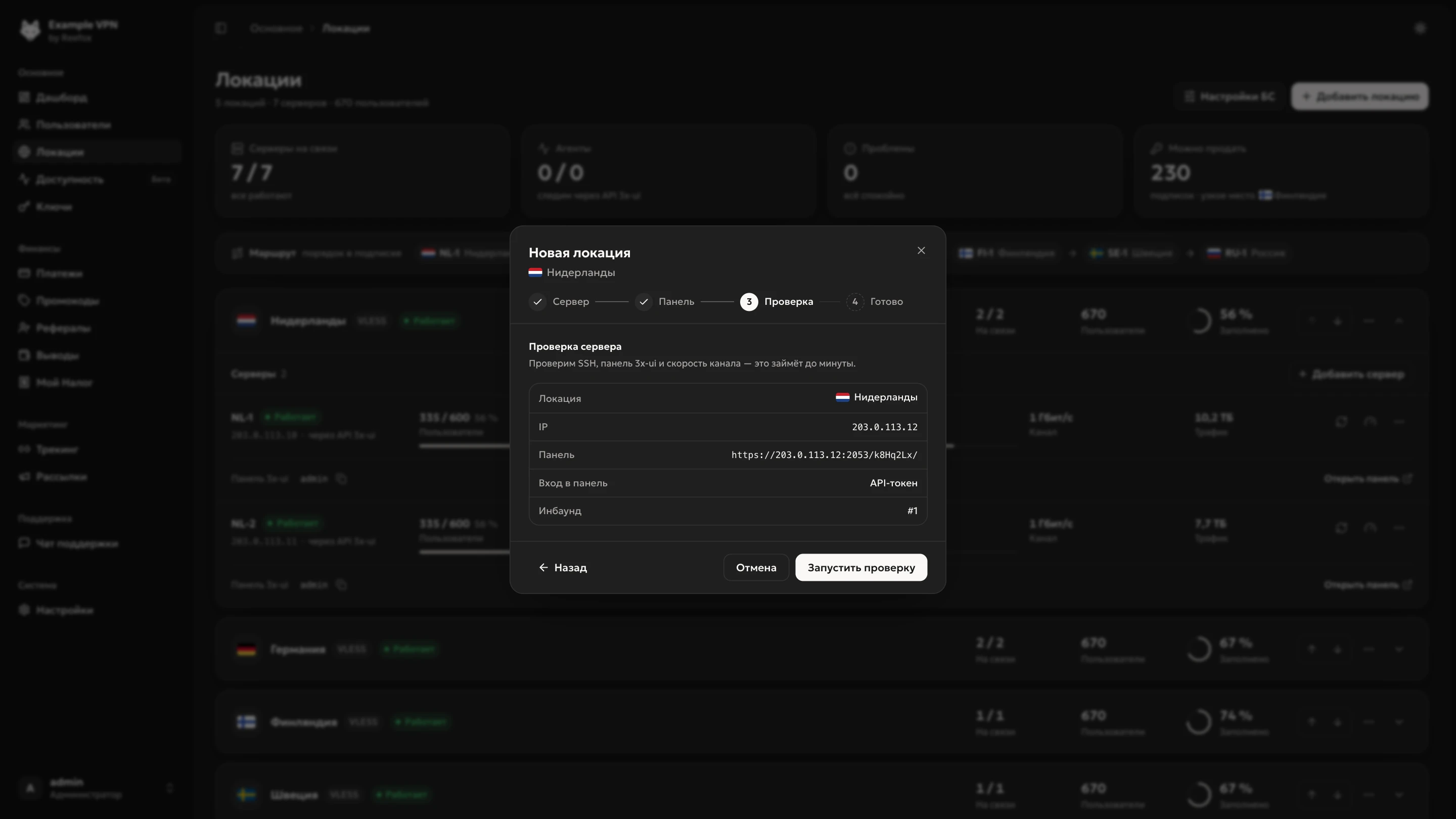1456x819 pixels.
Task: Select step 3 Проверка
Action: [777, 302]
